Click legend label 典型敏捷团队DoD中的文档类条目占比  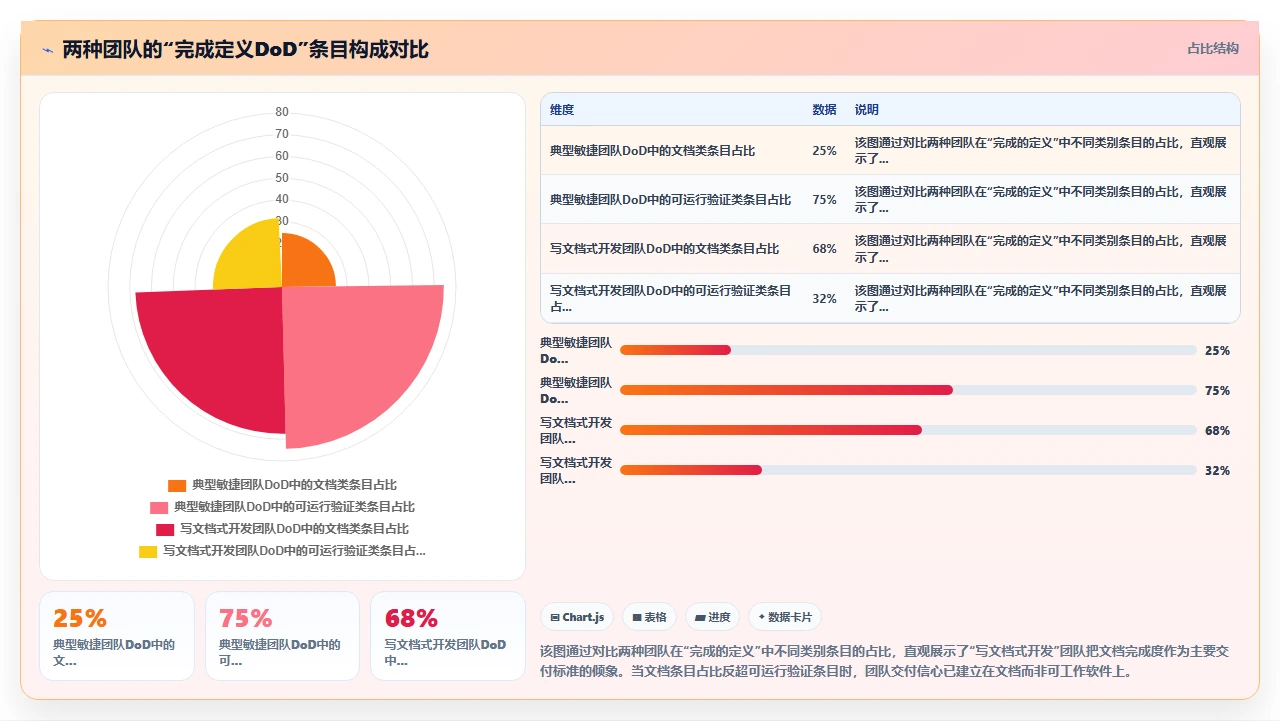295,485
